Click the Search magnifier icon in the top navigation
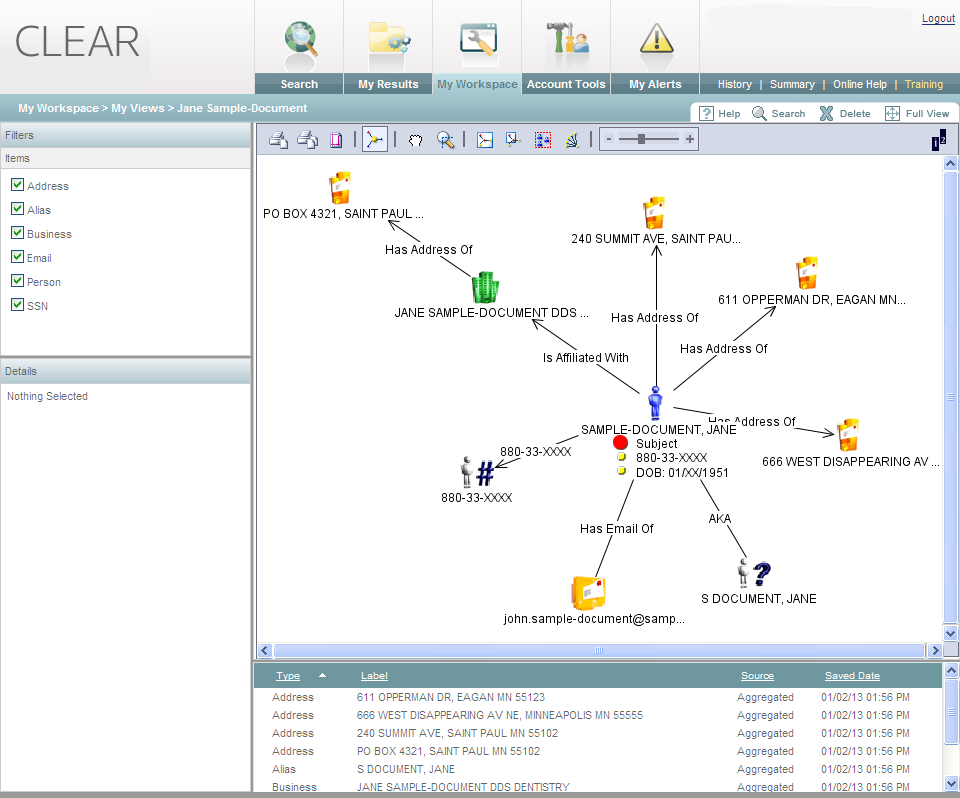This screenshot has height=798, width=960. 299,39
